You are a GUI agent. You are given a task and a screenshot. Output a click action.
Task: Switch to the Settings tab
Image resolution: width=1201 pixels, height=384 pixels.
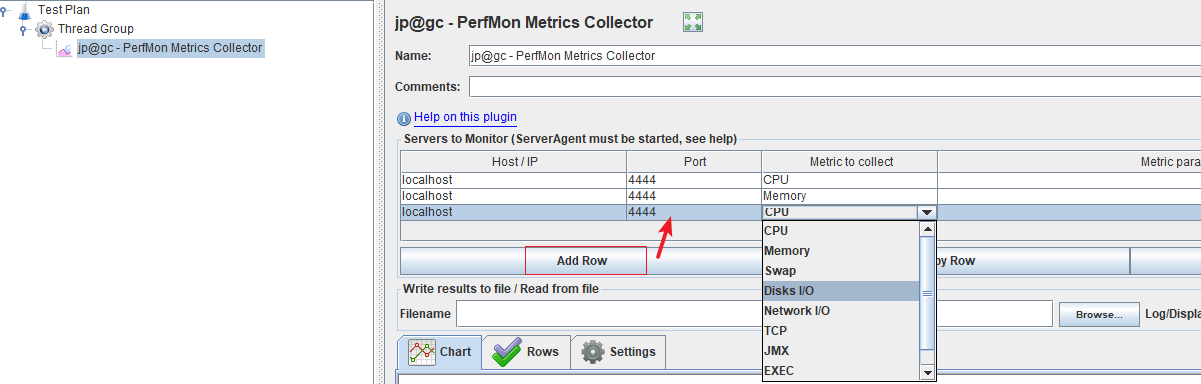pyautogui.click(x=618, y=352)
